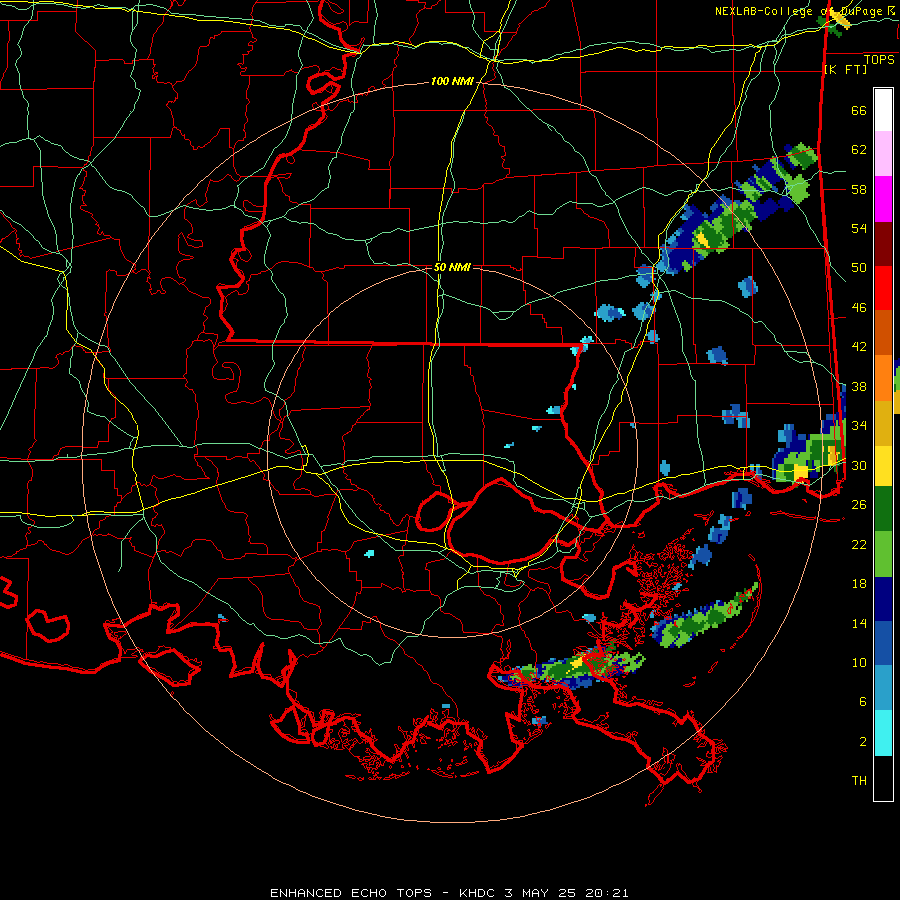Click the "38" legend value
The image size is (900, 900).
point(859,386)
